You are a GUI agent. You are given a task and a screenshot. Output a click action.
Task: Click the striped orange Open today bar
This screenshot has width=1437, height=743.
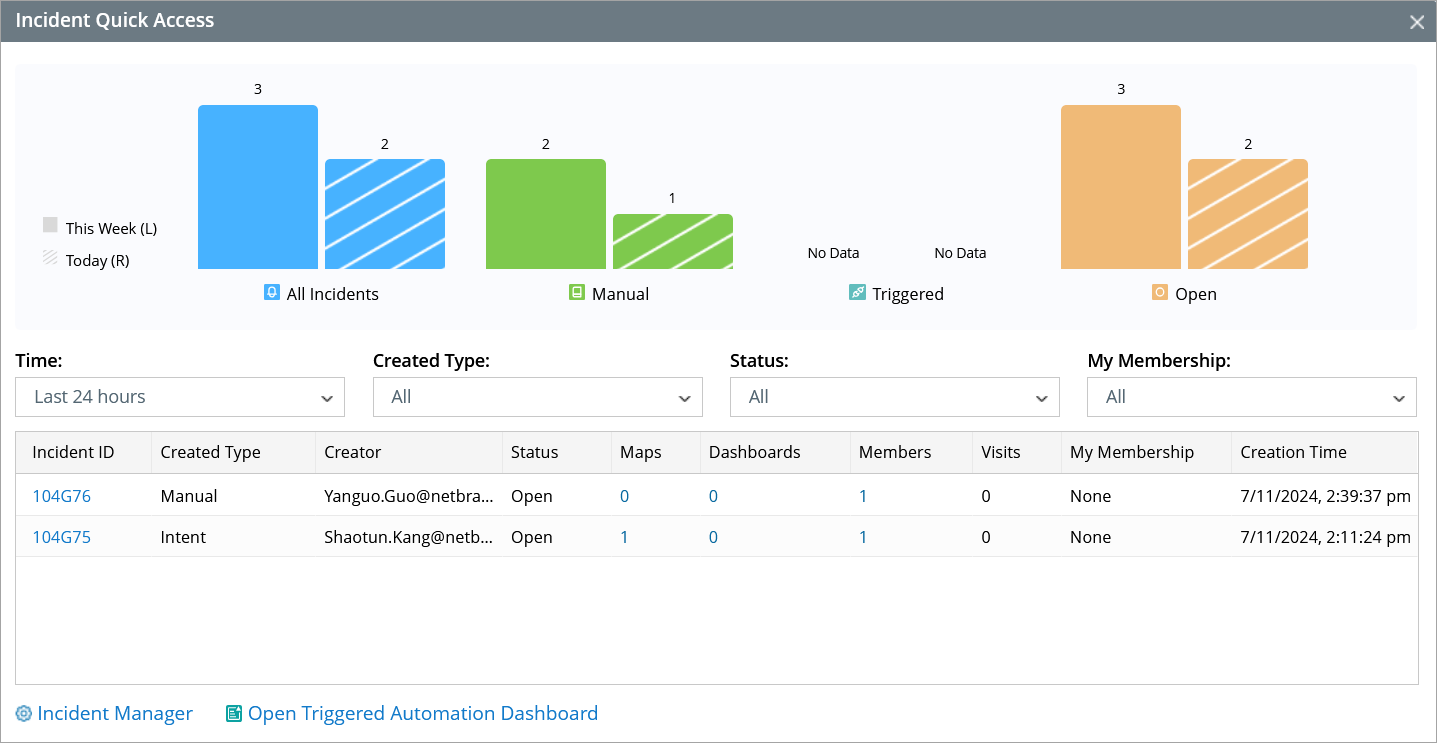click(1247, 214)
